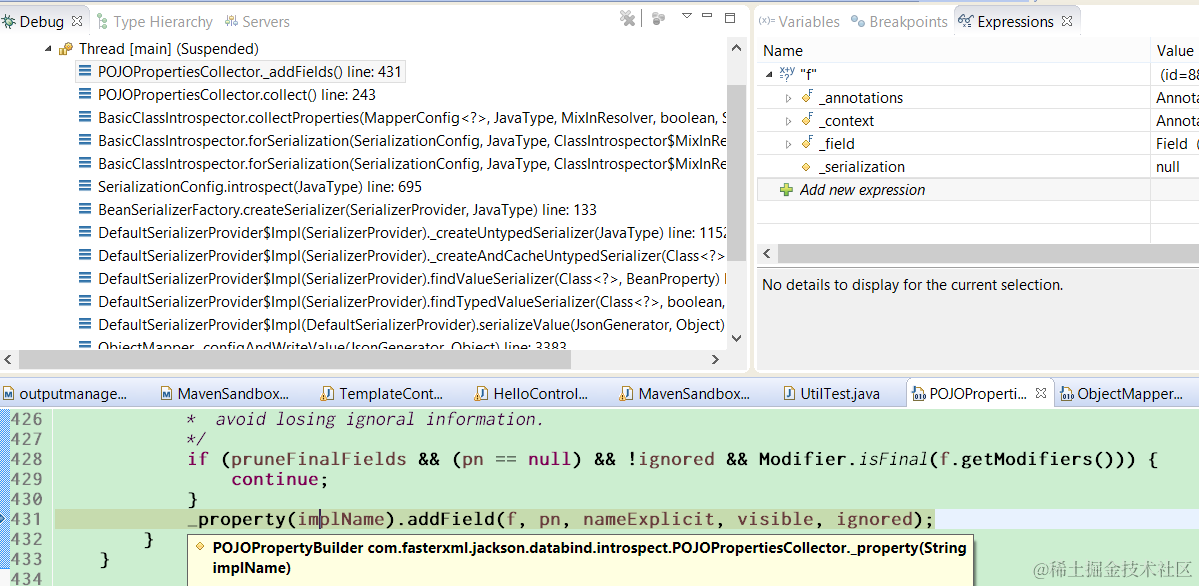Click stack frame icon beside SerializationConfig.introspect
The width and height of the screenshot is (1199, 586).
point(86,187)
